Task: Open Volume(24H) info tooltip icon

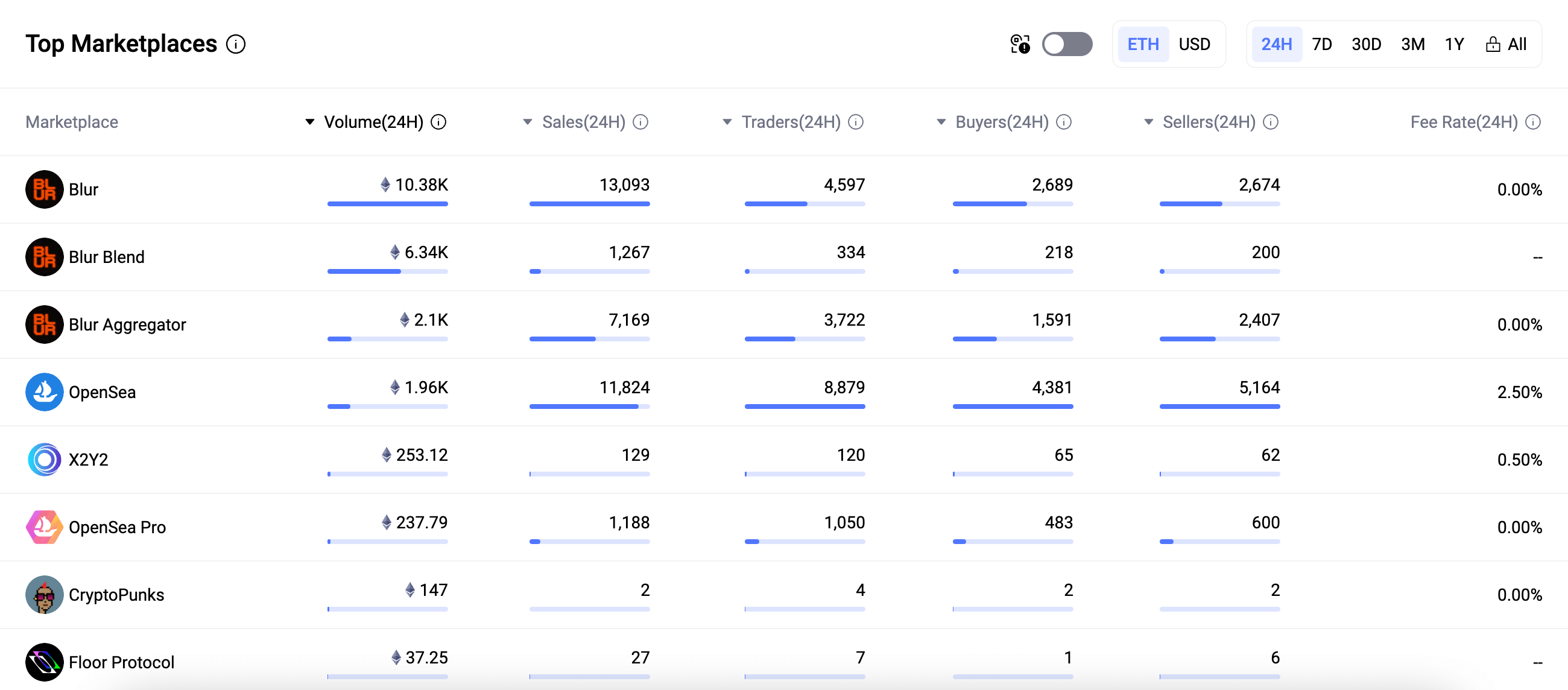Action: click(x=438, y=122)
